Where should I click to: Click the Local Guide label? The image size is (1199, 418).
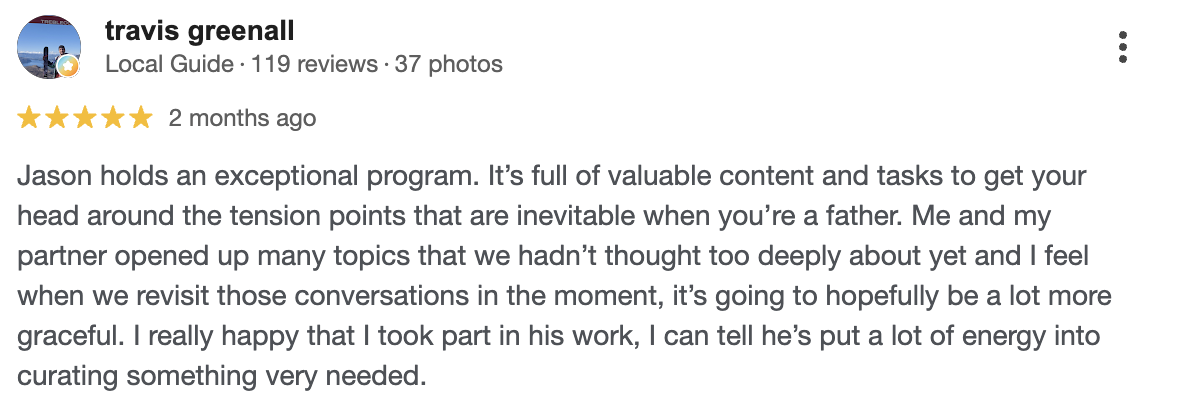[169, 64]
